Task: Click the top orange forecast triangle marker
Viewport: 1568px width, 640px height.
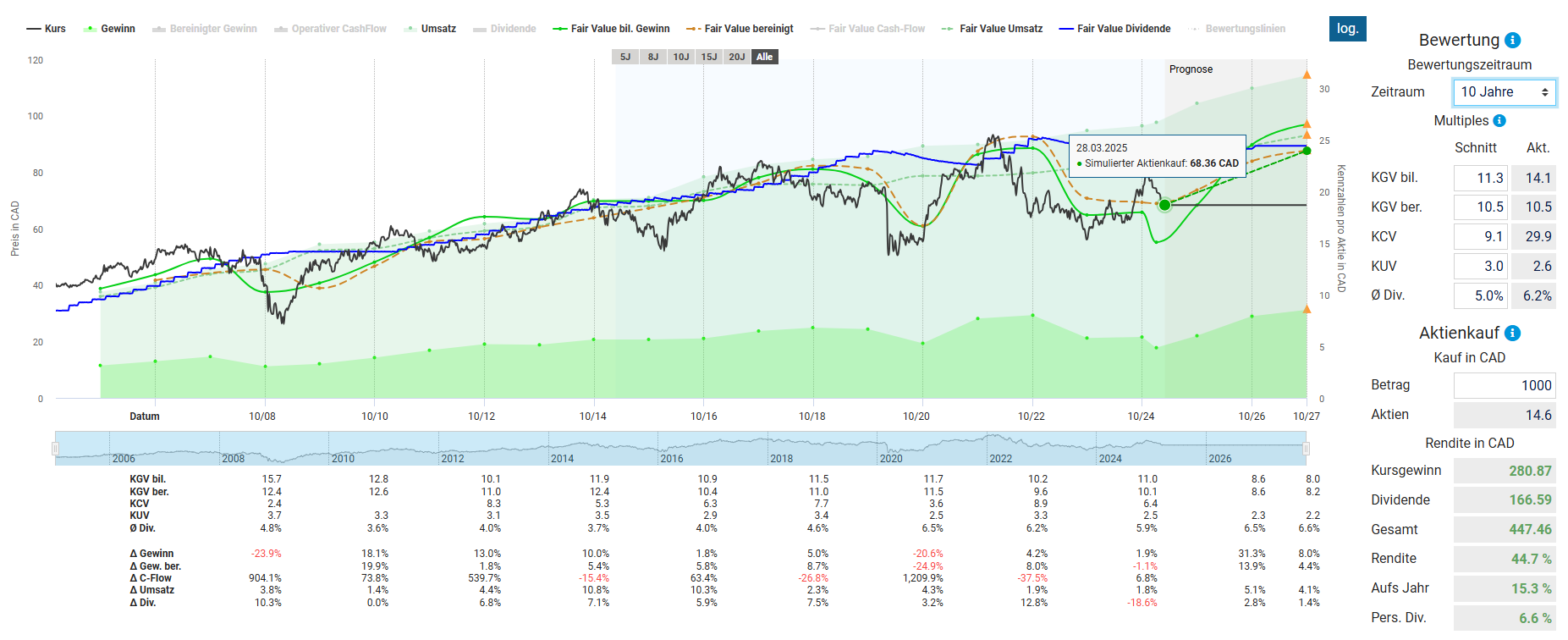Action: tap(1307, 75)
